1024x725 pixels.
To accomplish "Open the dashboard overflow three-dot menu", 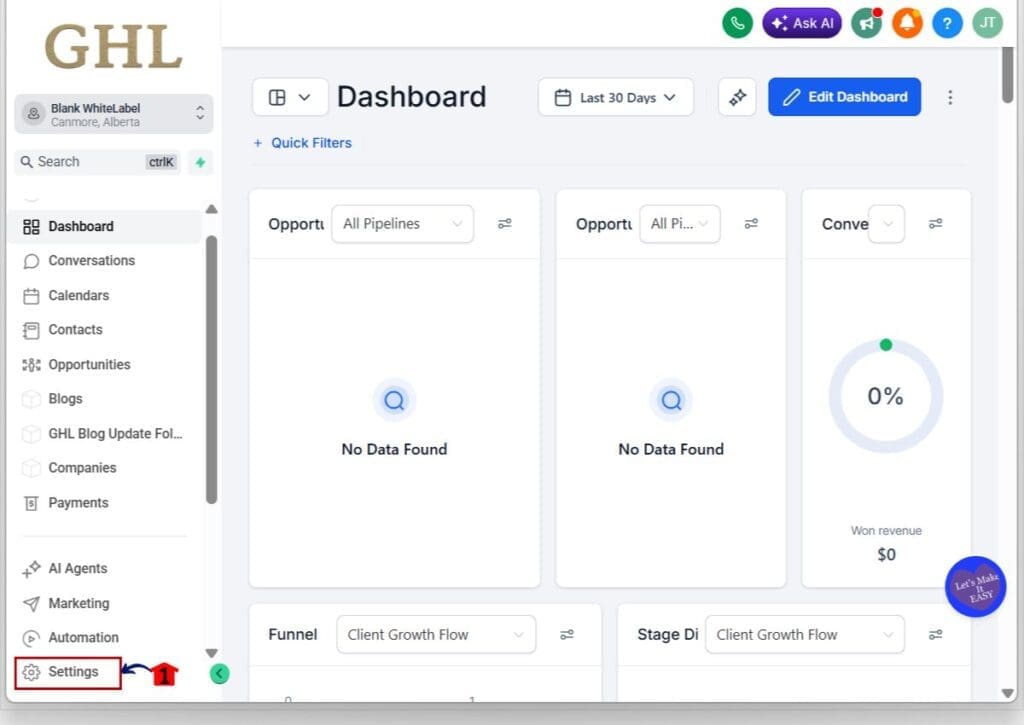I will 950,97.
